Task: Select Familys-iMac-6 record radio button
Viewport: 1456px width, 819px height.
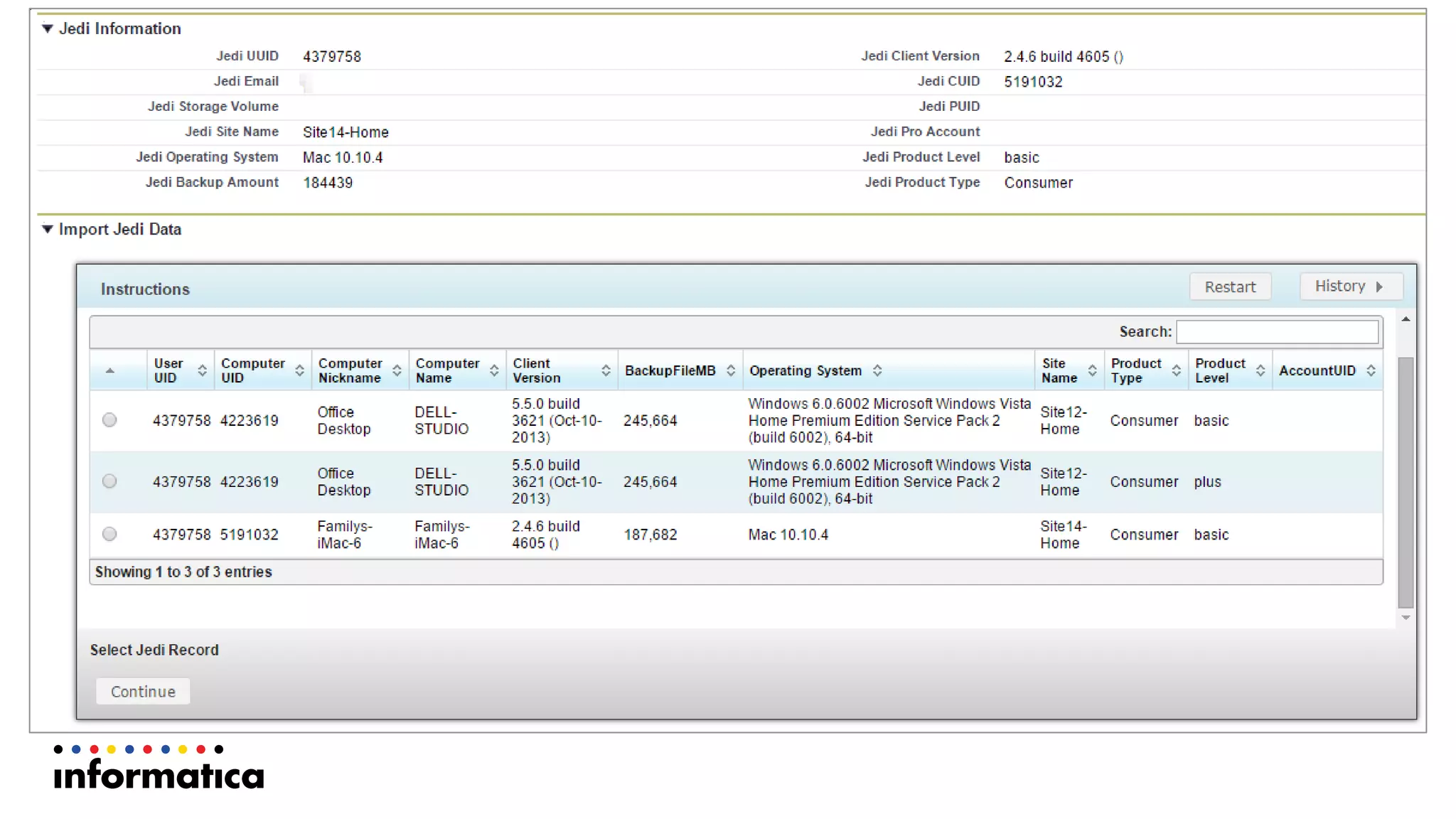Action: (x=109, y=534)
